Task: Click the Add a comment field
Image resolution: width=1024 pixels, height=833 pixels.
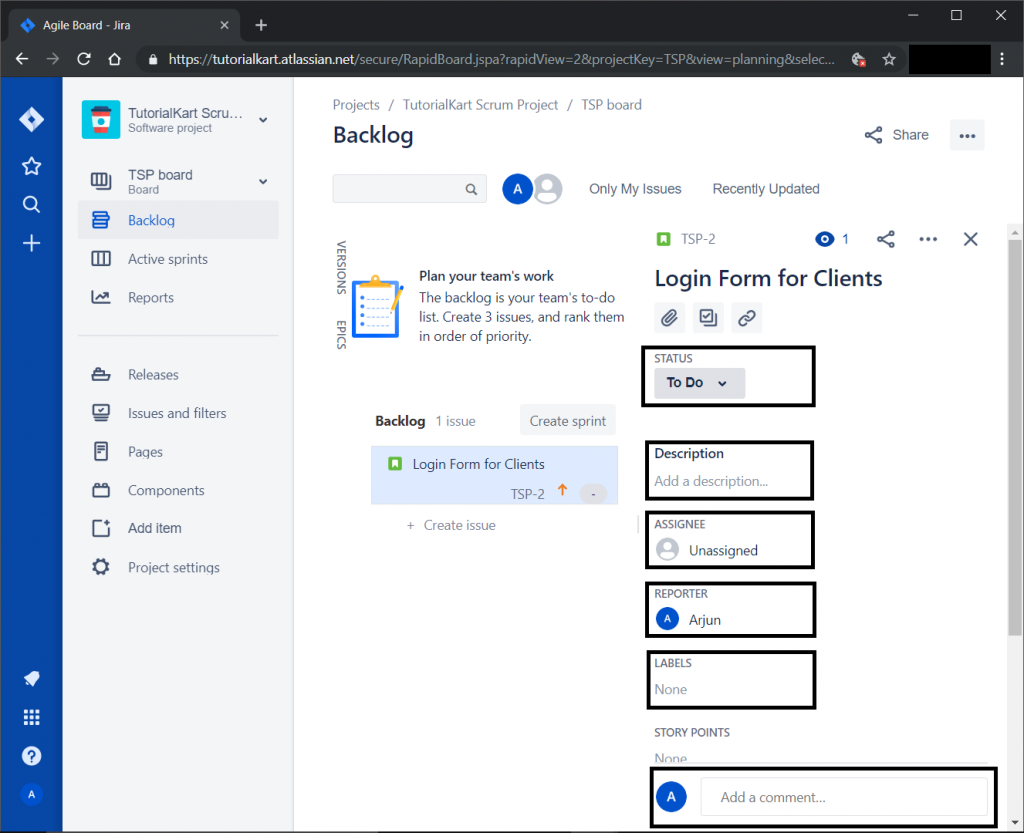Action: click(844, 797)
